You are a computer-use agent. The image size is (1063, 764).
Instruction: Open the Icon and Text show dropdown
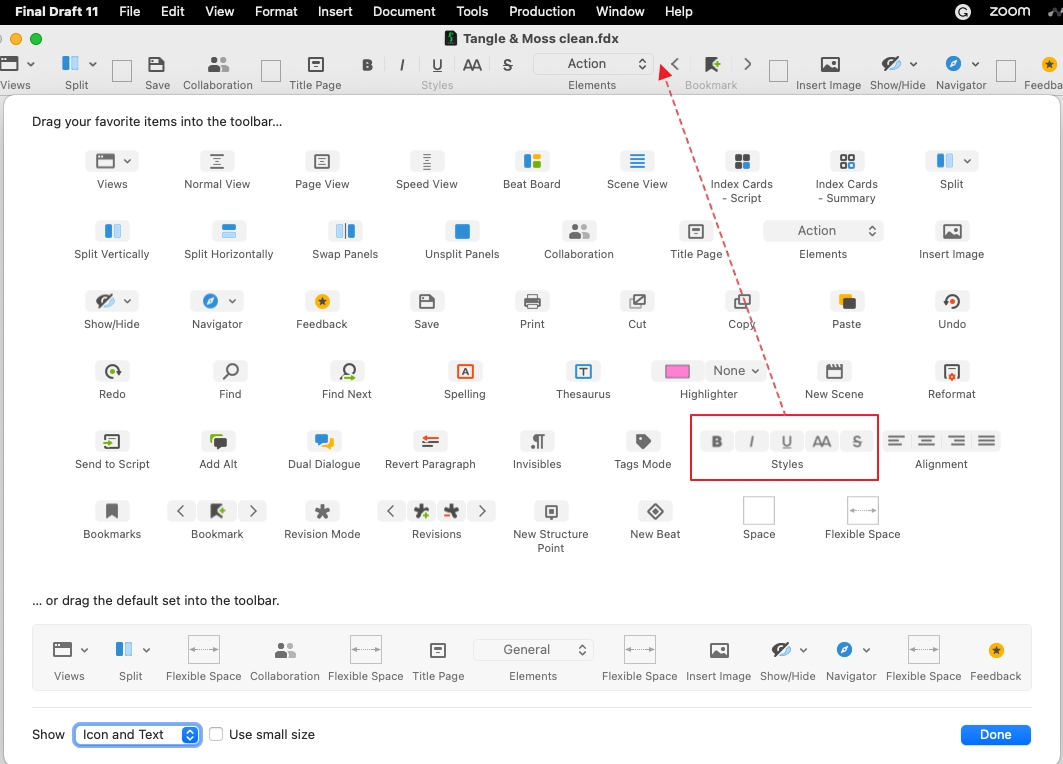pyautogui.click(x=138, y=734)
